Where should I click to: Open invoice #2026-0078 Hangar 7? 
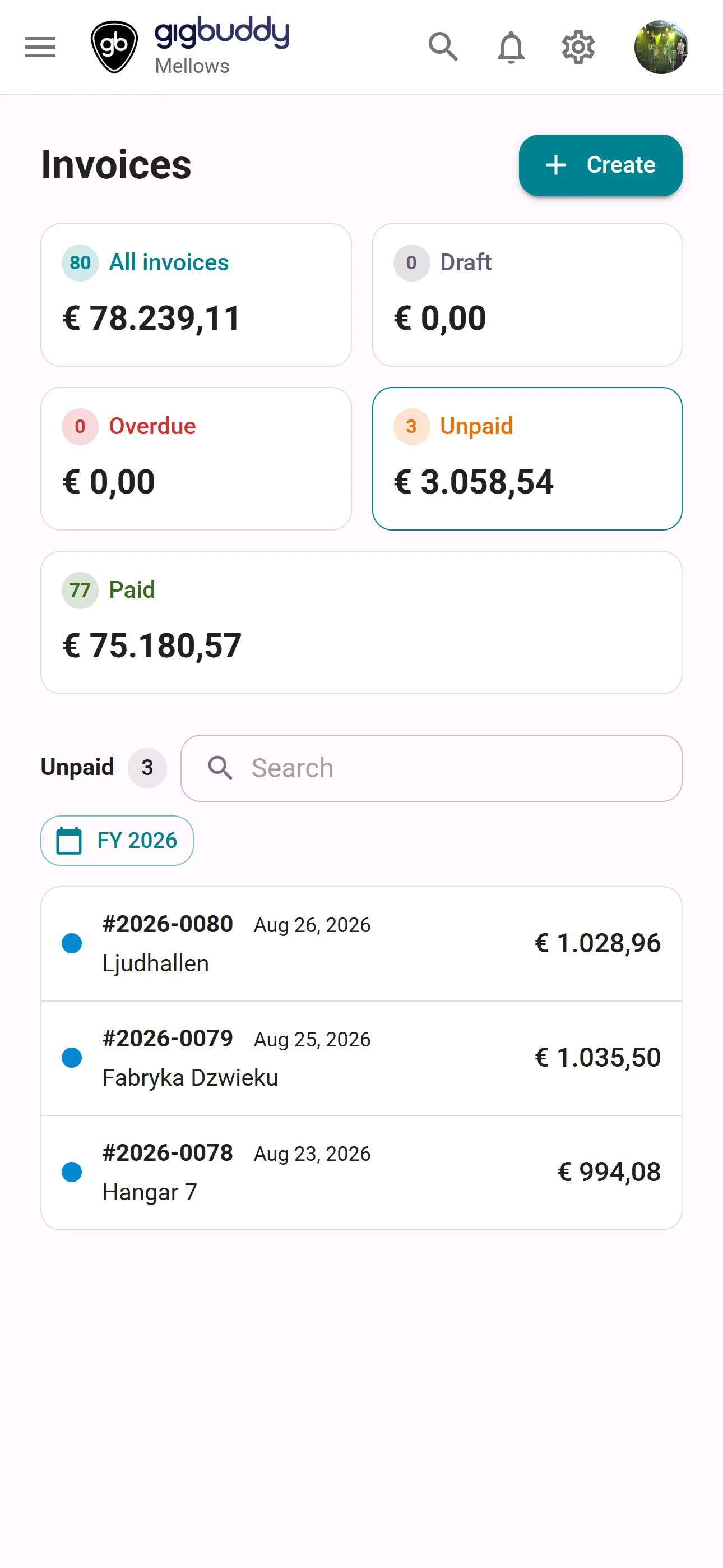point(361,1172)
